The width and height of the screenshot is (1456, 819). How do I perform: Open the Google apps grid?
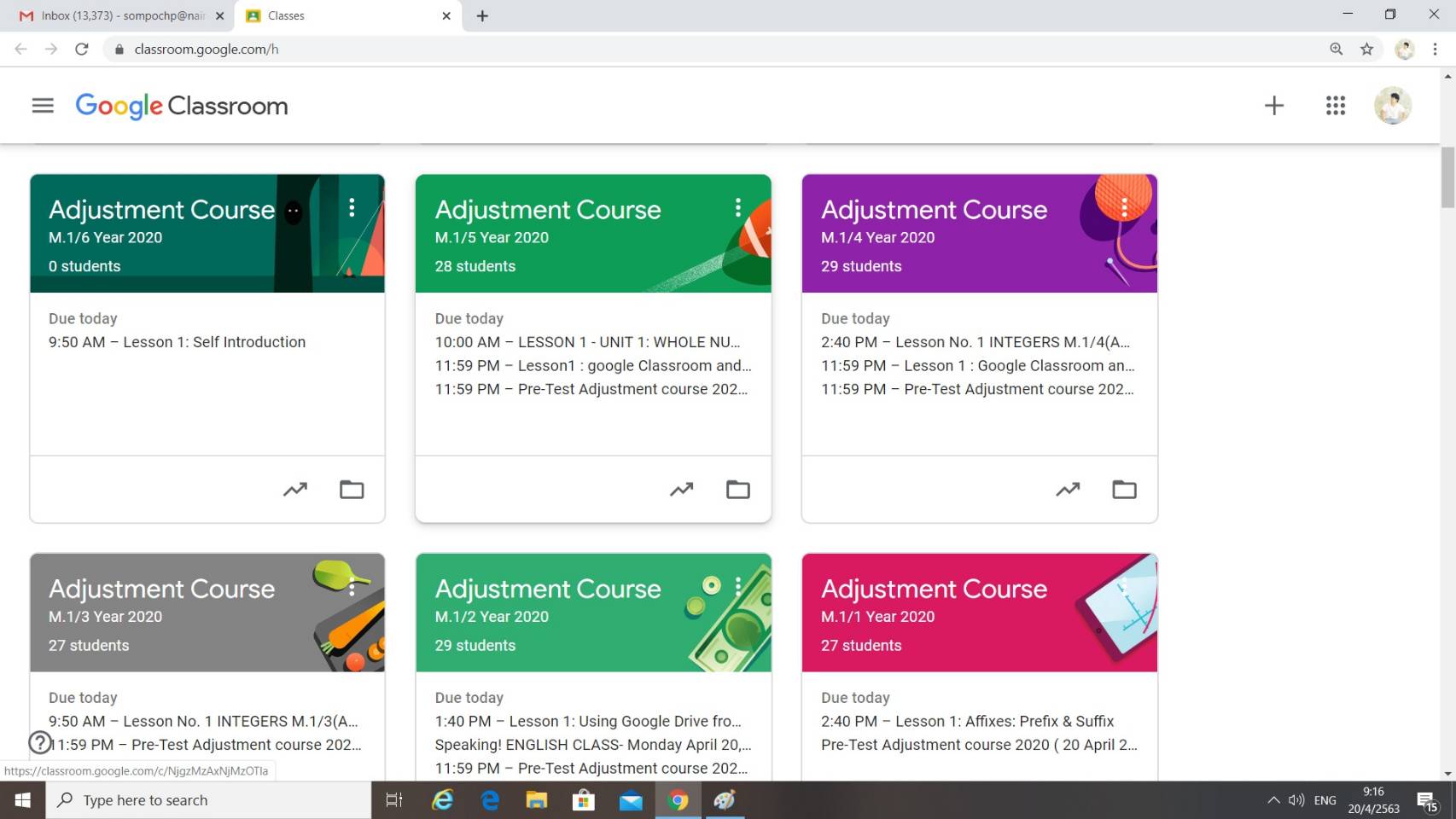tap(1335, 106)
